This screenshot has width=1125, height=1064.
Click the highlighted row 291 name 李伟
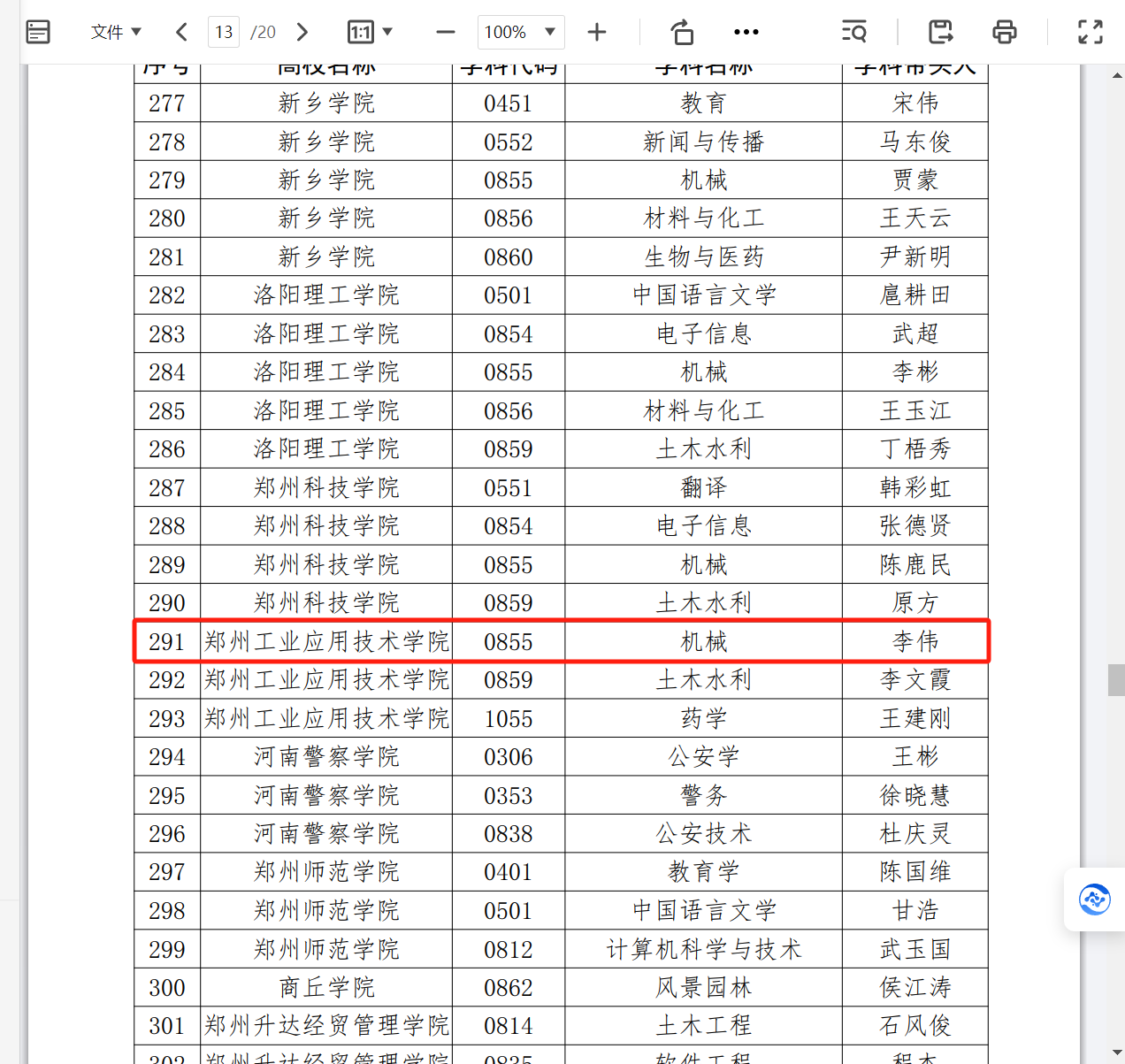pos(915,641)
